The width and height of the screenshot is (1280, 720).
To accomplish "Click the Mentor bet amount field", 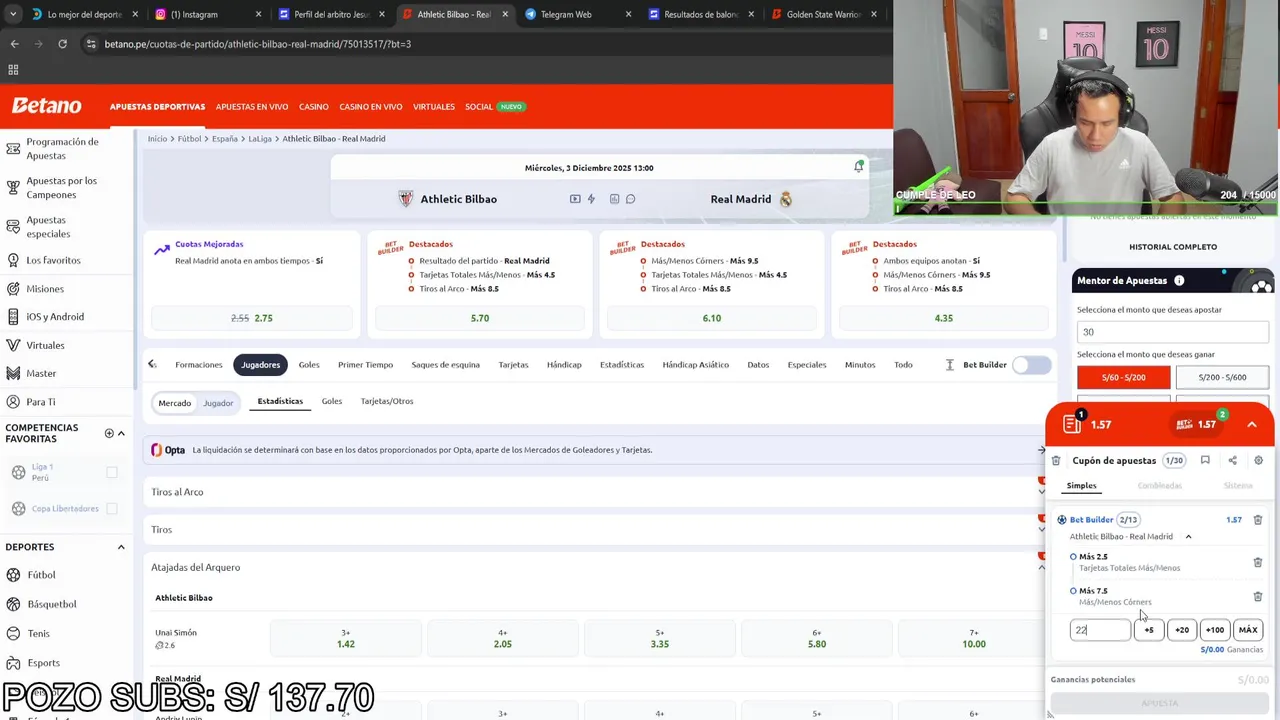I will [1173, 332].
